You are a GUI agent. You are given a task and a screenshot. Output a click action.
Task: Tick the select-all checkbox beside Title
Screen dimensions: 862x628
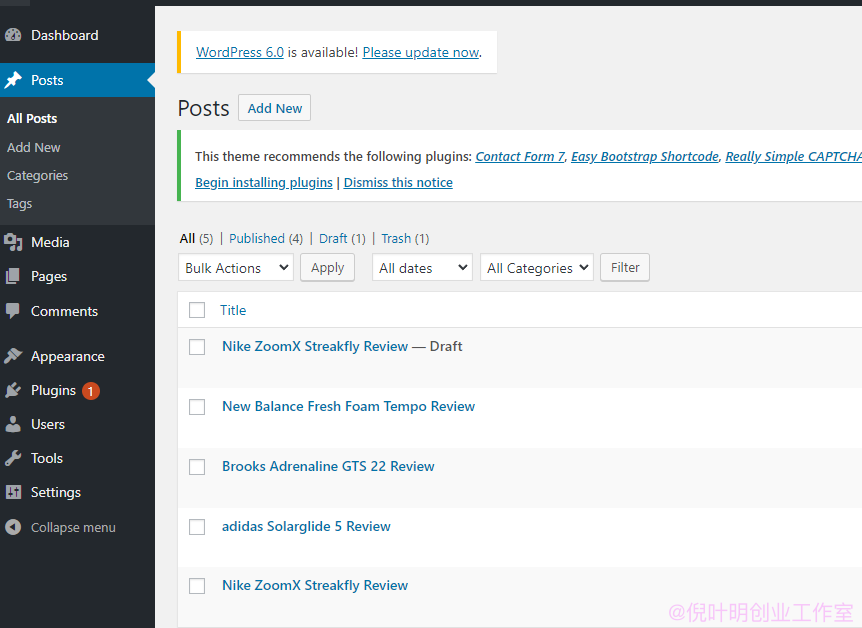pyautogui.click(x=197, y=310)
